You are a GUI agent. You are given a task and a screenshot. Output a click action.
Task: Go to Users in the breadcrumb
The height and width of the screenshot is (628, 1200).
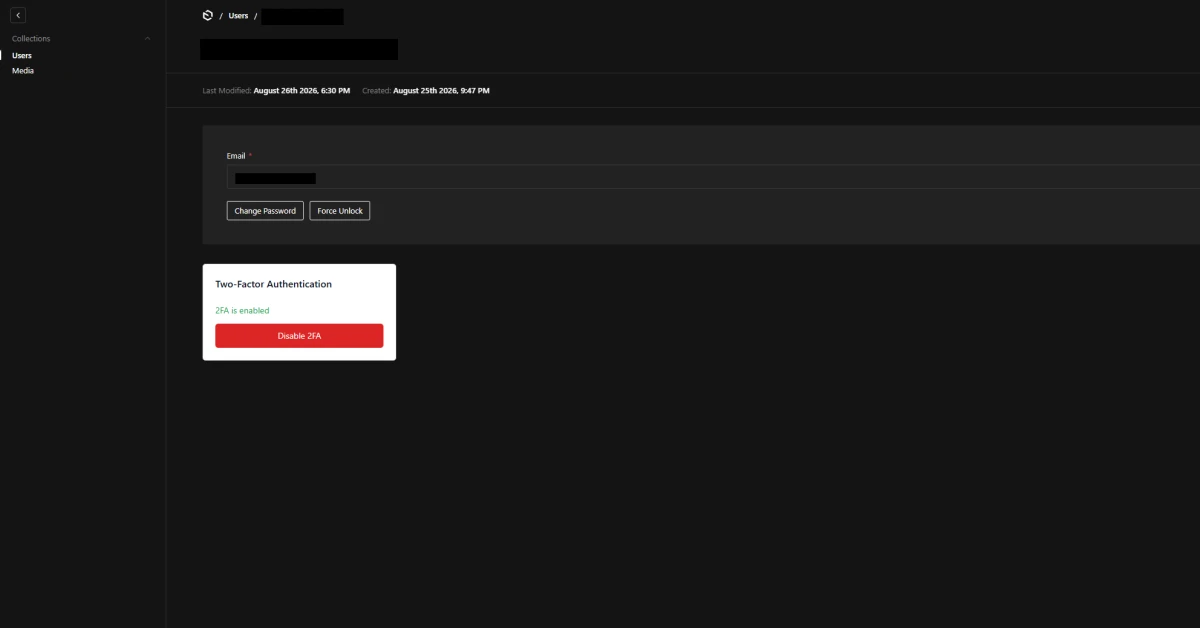[x=238, y=16]
